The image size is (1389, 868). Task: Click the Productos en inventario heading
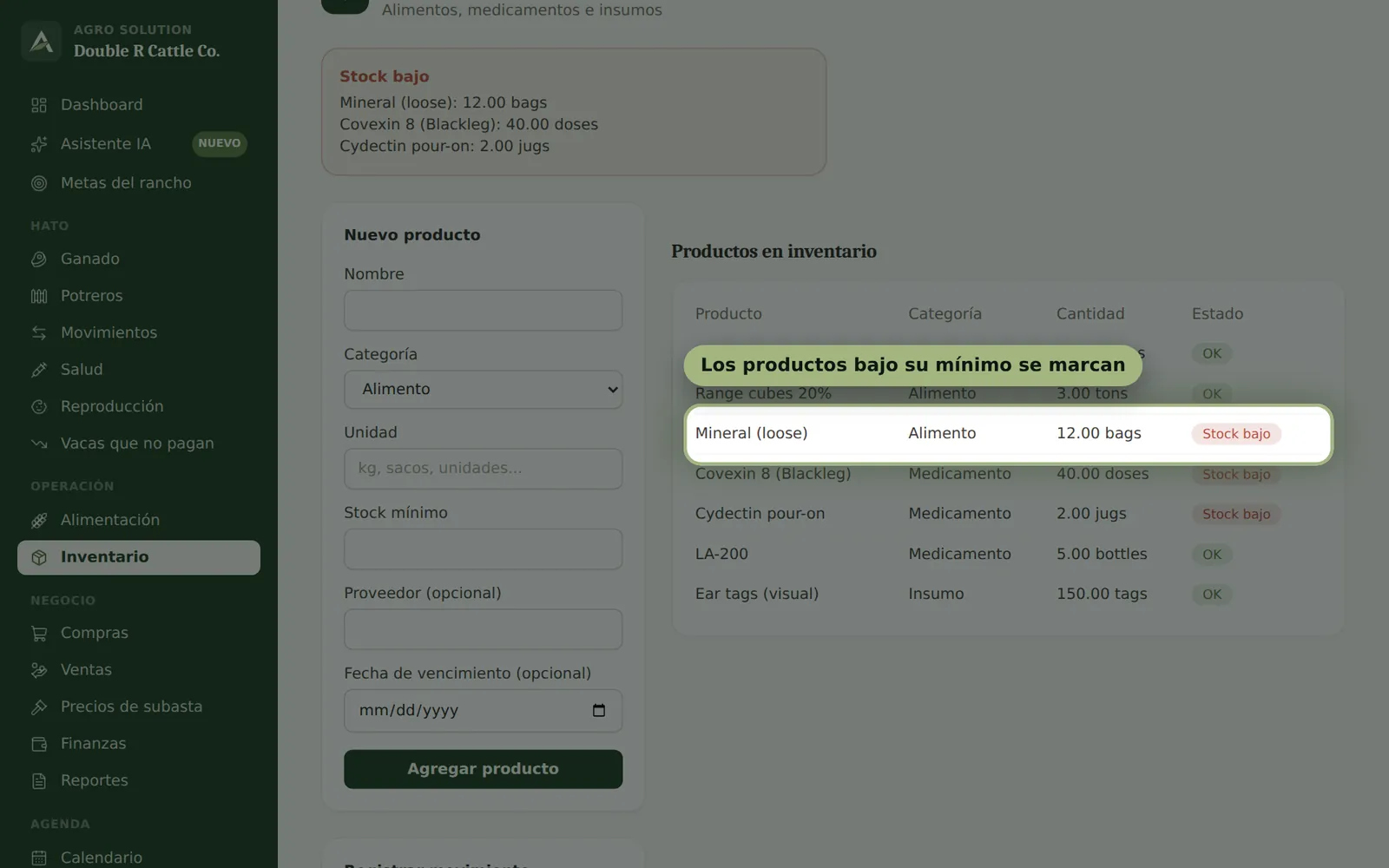[773, 252]
